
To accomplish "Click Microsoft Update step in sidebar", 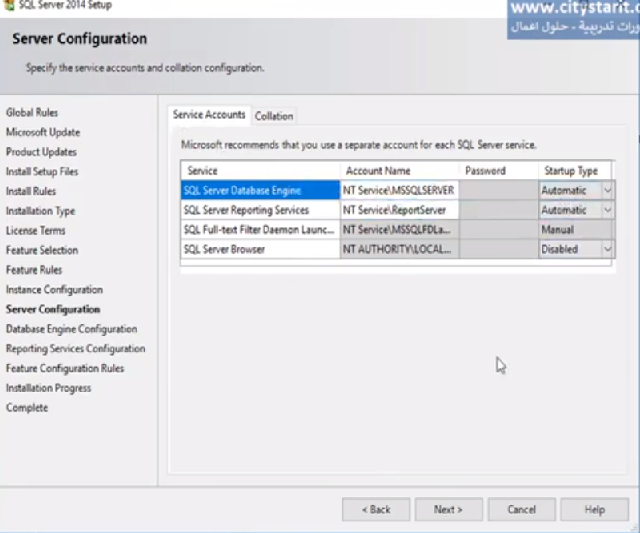I will pyautogui.click(x=43, y=132).
